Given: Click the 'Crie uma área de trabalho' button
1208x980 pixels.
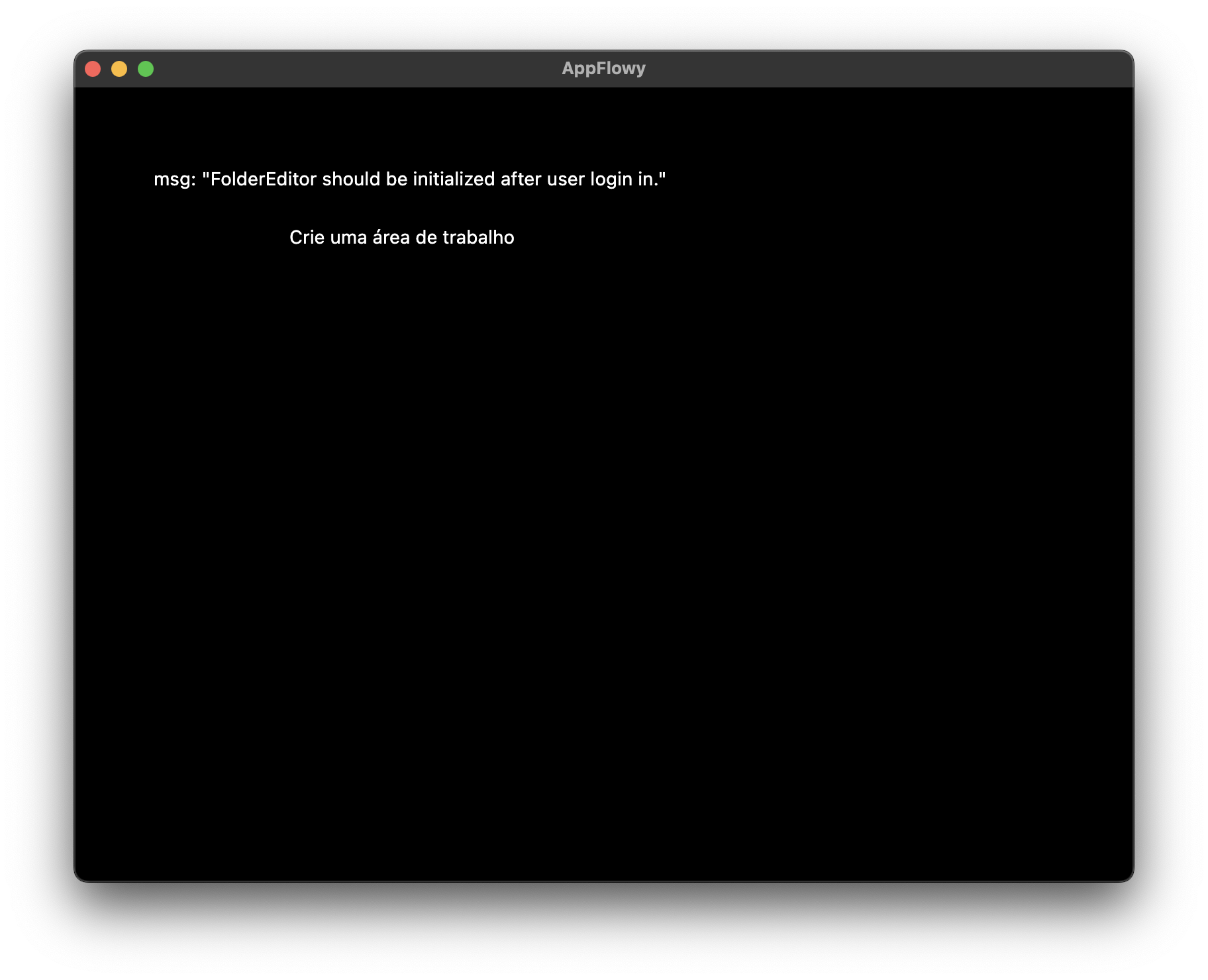Looking at the screenshot, I should tap(401, 237).
